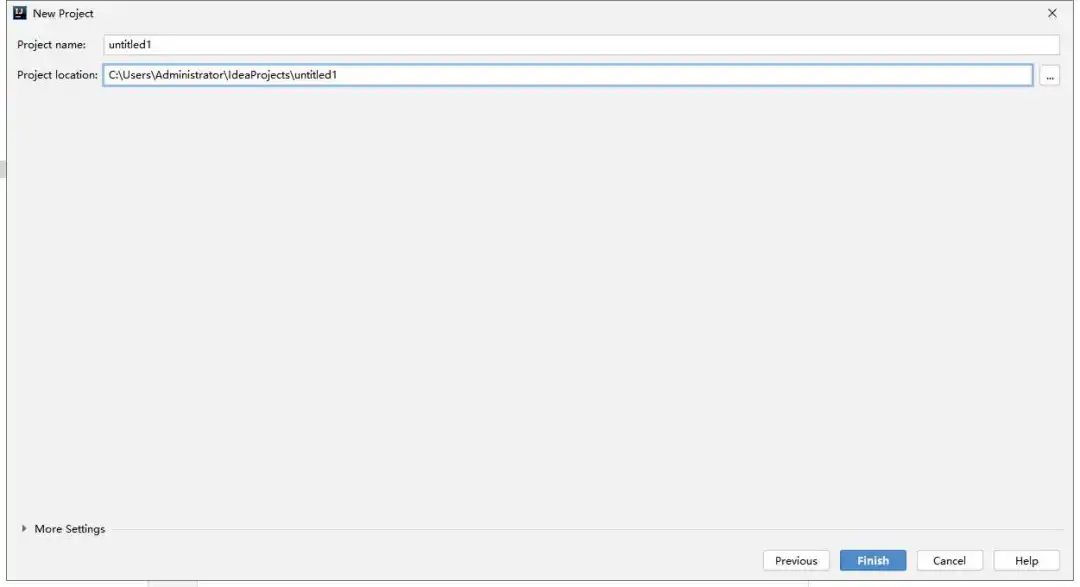Image resolution: width=1080 pixels, height=587 pixels.
Task: Expand the More Settings triangle arrow
Action: point(24,529)
